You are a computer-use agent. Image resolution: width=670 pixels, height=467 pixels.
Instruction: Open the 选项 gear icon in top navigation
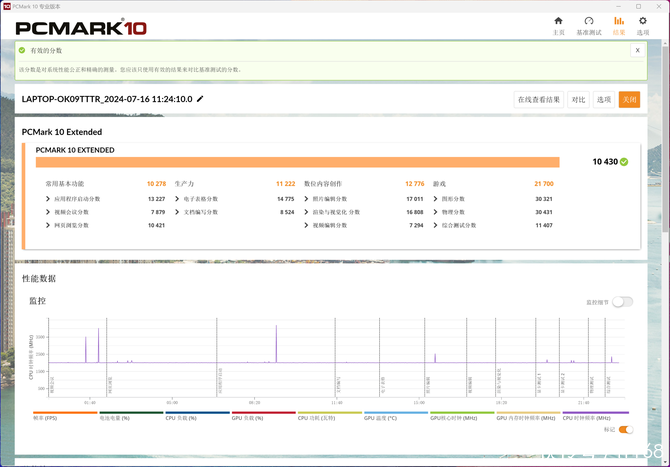643,25
